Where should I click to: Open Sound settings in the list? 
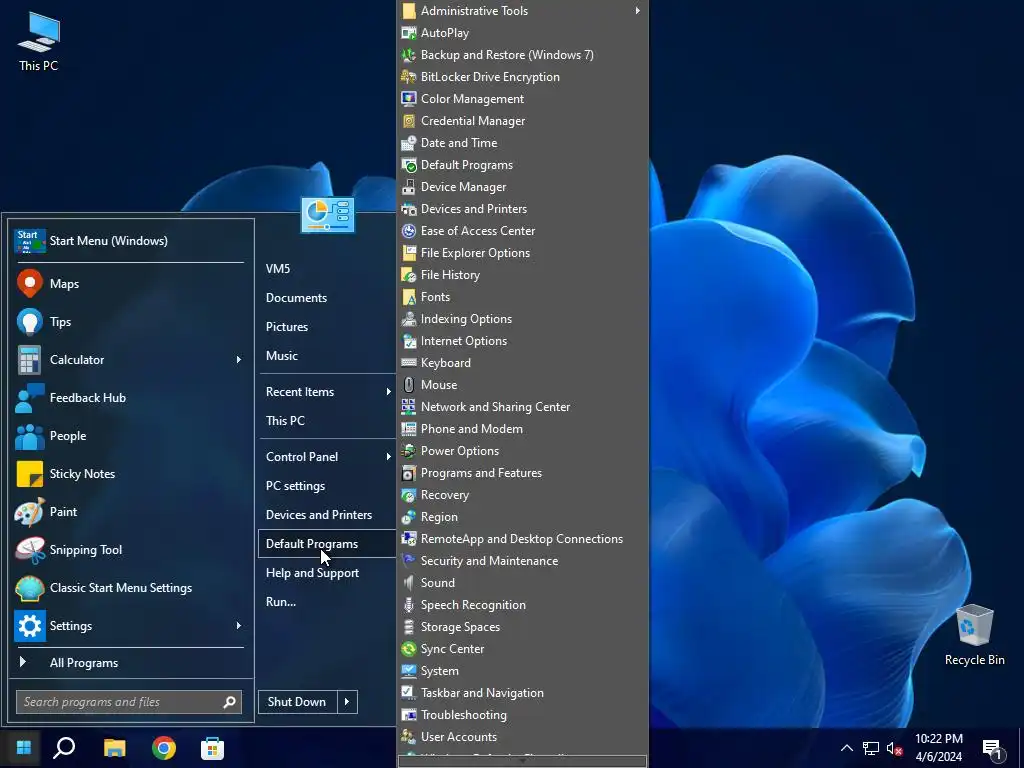(x=522, y=583)
